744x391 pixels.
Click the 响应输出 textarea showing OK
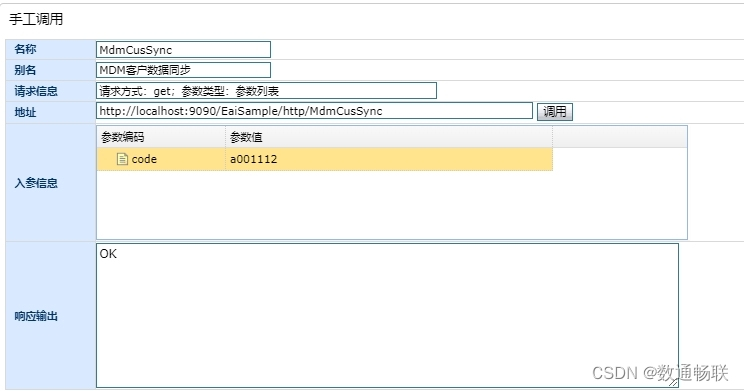(387, 316)
